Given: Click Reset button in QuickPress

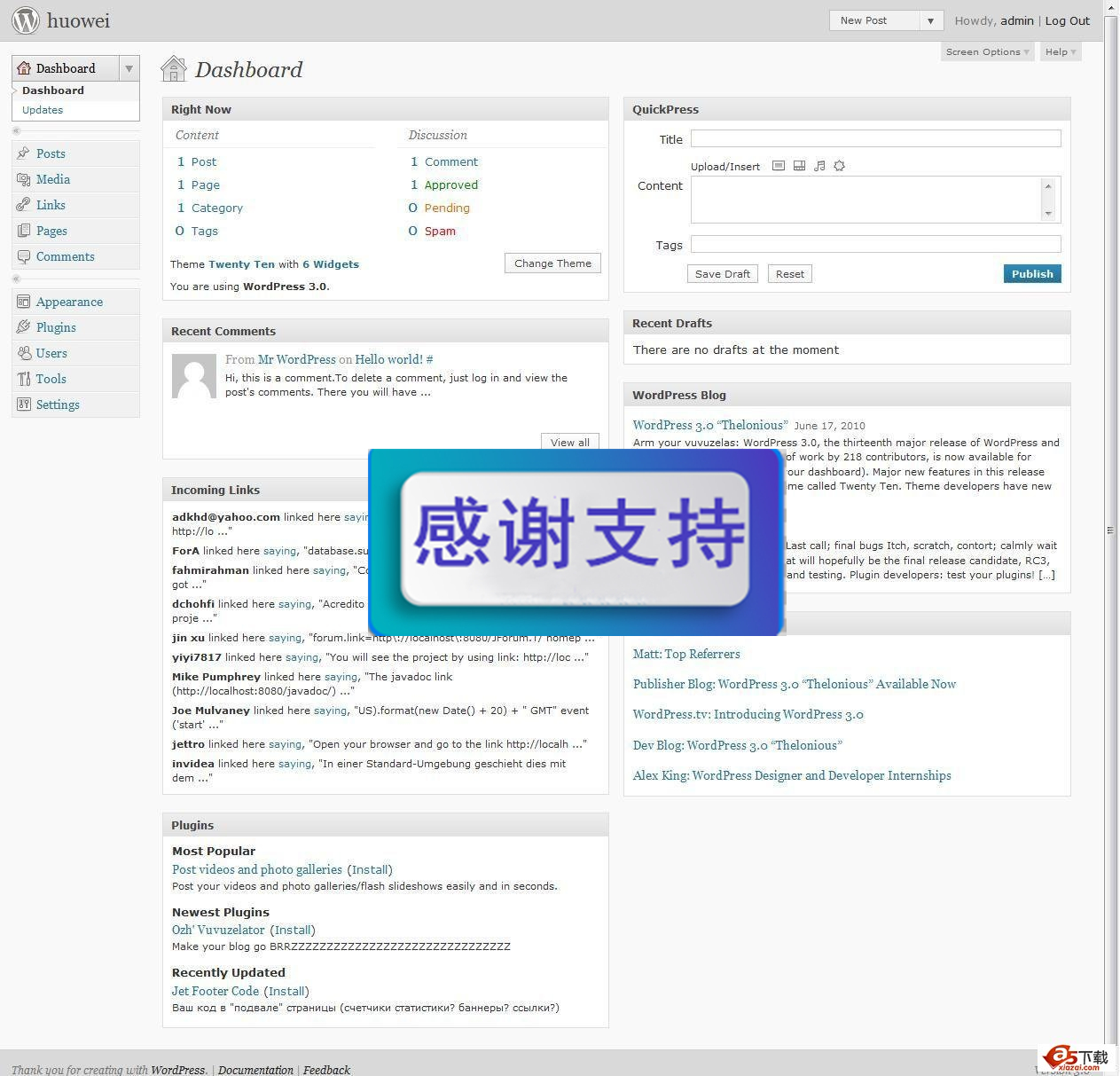Looking at the screenshot, I should pyautogui.click(x=790, y=274).
